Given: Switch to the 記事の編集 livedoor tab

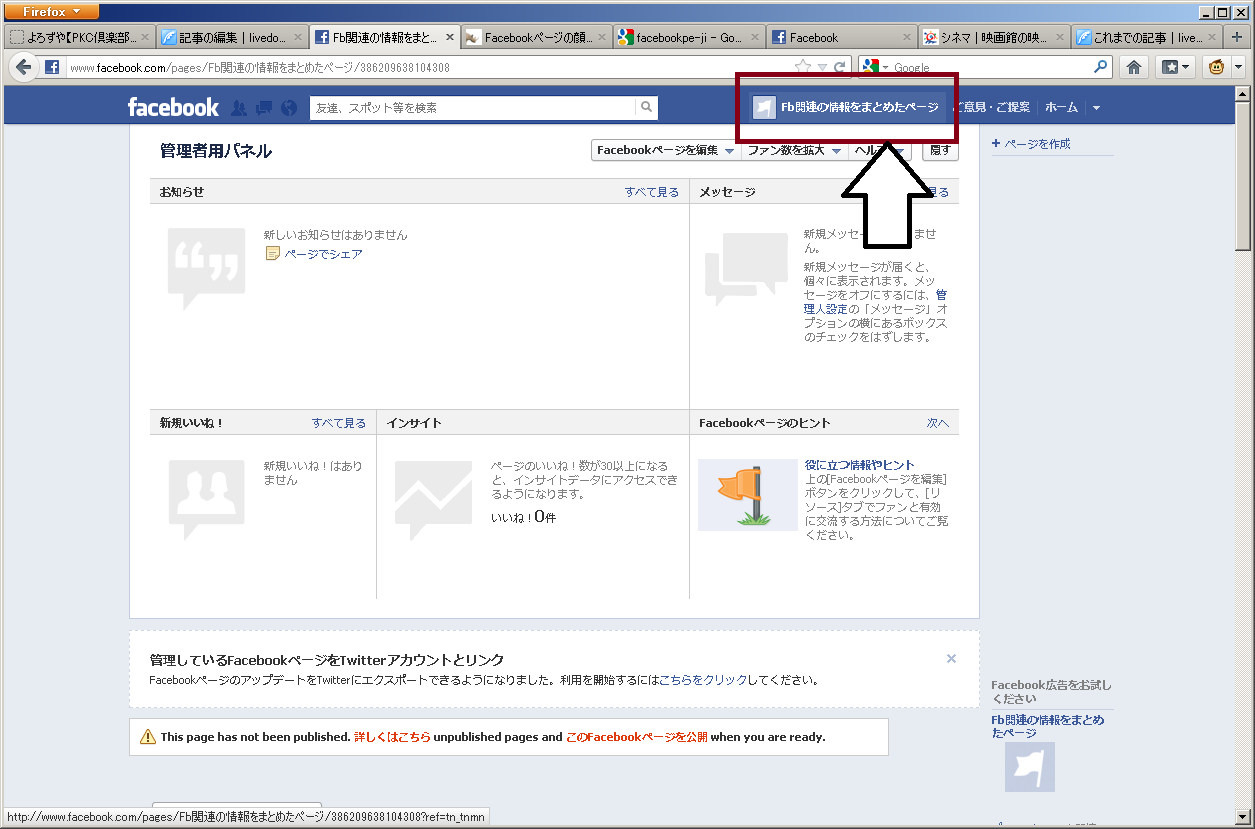Looking at the screenshot, I should pyautogui.click(x=233, y=37).
